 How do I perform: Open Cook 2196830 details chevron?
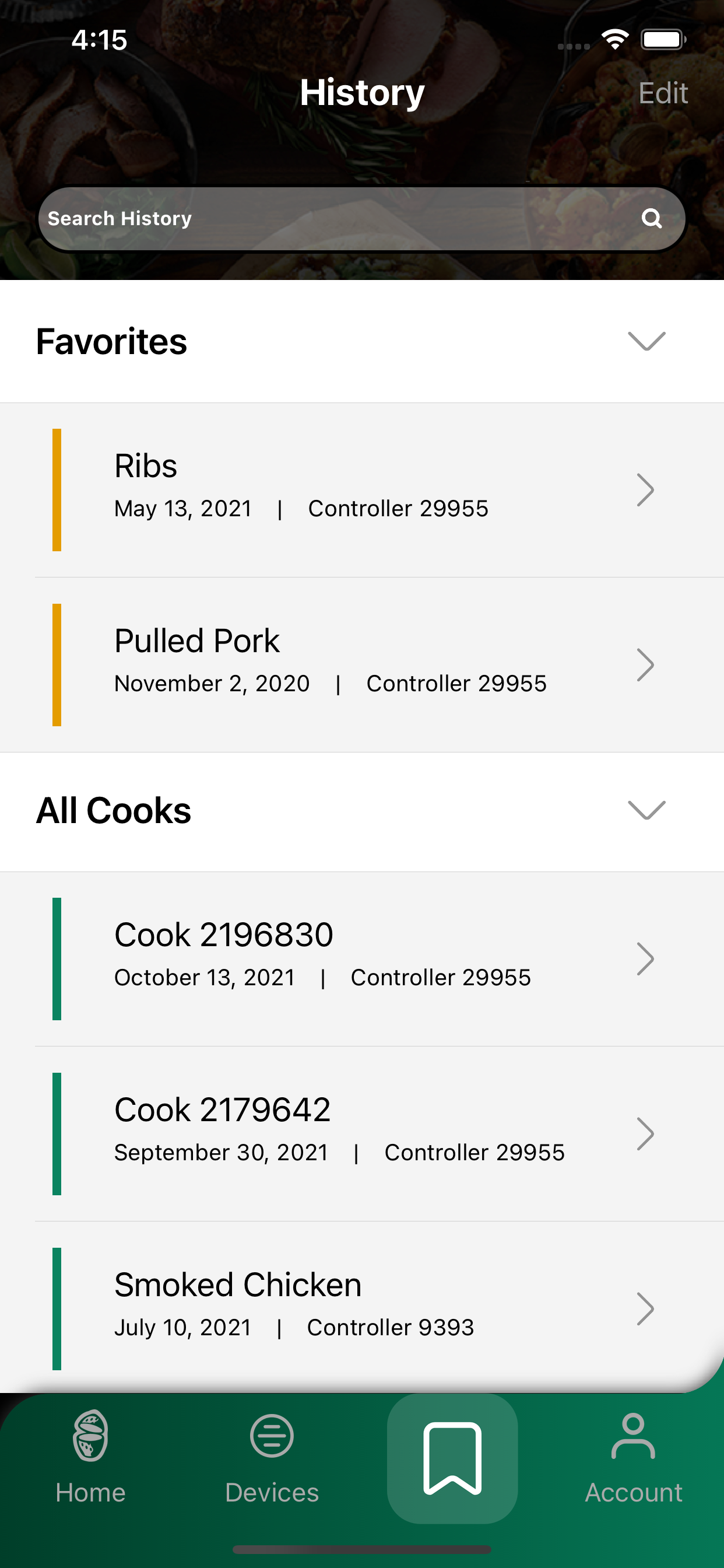tap(645, 958)
